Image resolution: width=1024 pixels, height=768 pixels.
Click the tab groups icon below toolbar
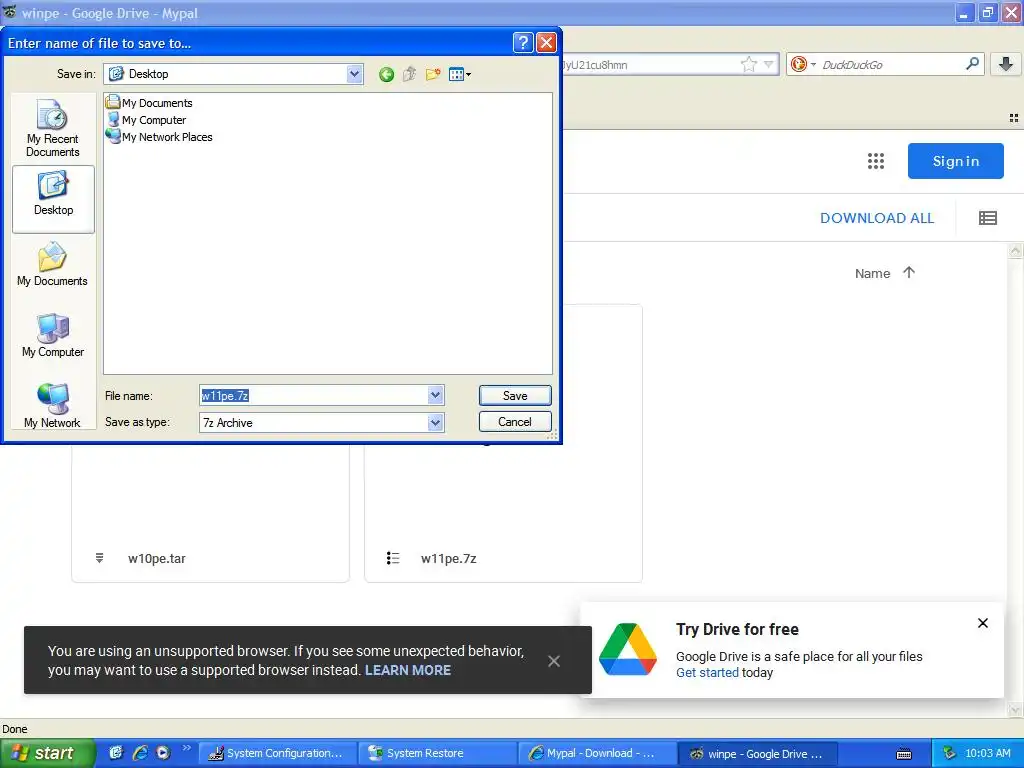[1014, 118]
